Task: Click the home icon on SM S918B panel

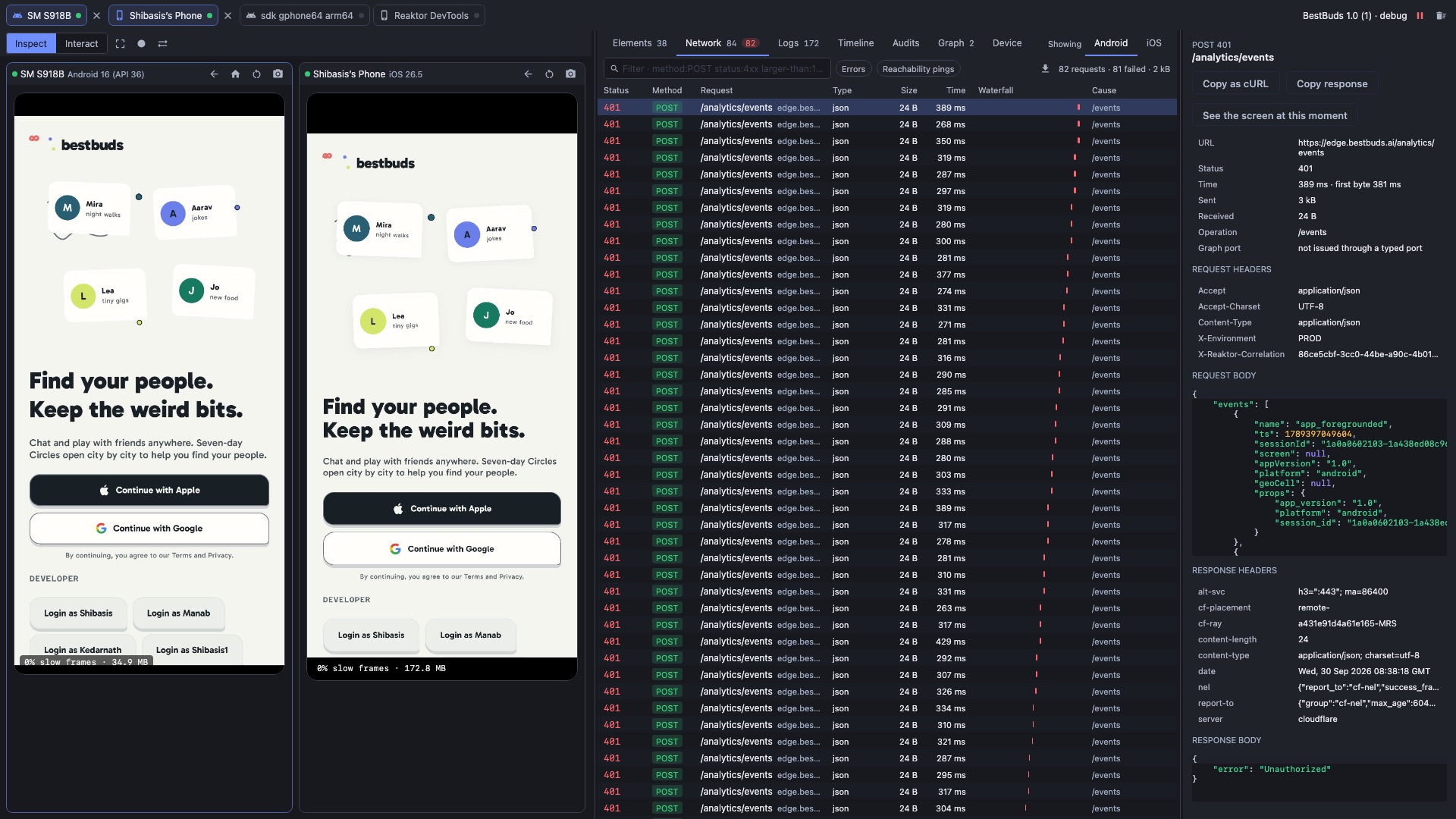Action: pos(235,74)
